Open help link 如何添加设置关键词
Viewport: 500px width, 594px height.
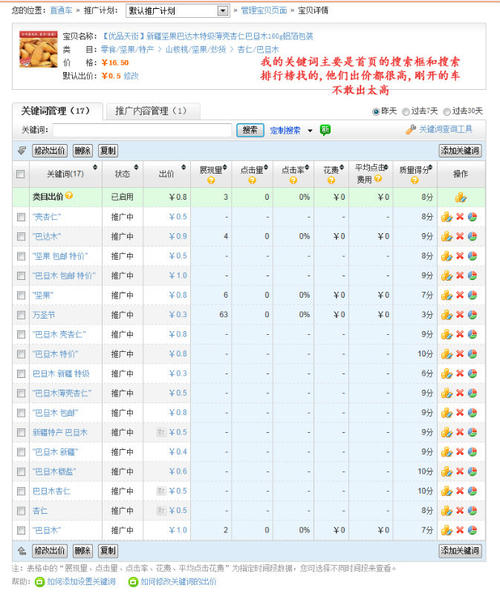coord(81,581)
